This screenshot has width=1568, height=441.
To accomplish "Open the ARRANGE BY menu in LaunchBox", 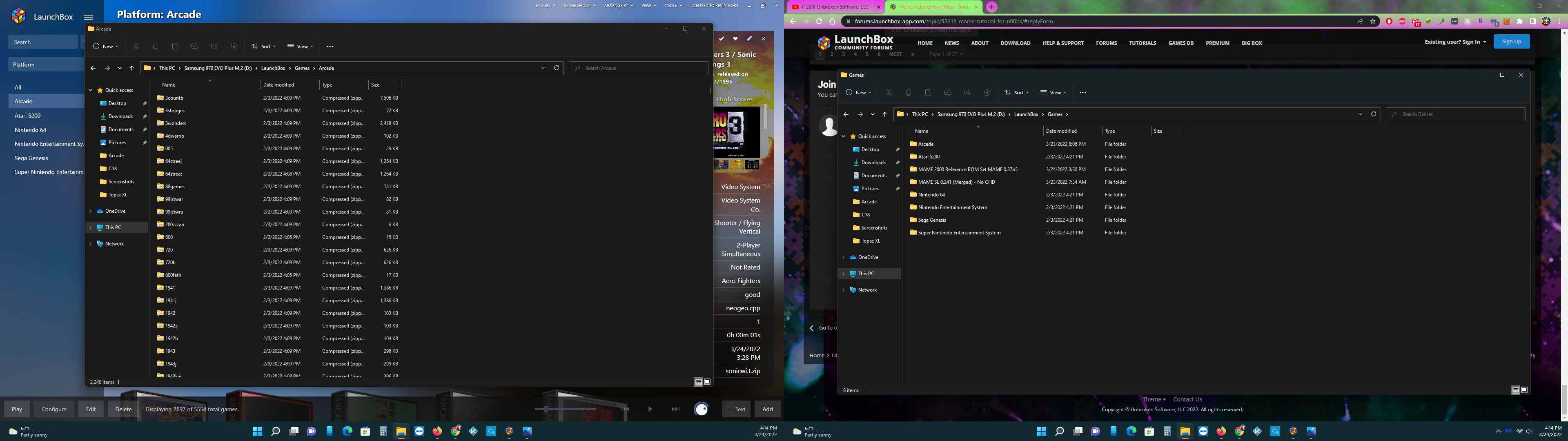I will click(619, 5).
